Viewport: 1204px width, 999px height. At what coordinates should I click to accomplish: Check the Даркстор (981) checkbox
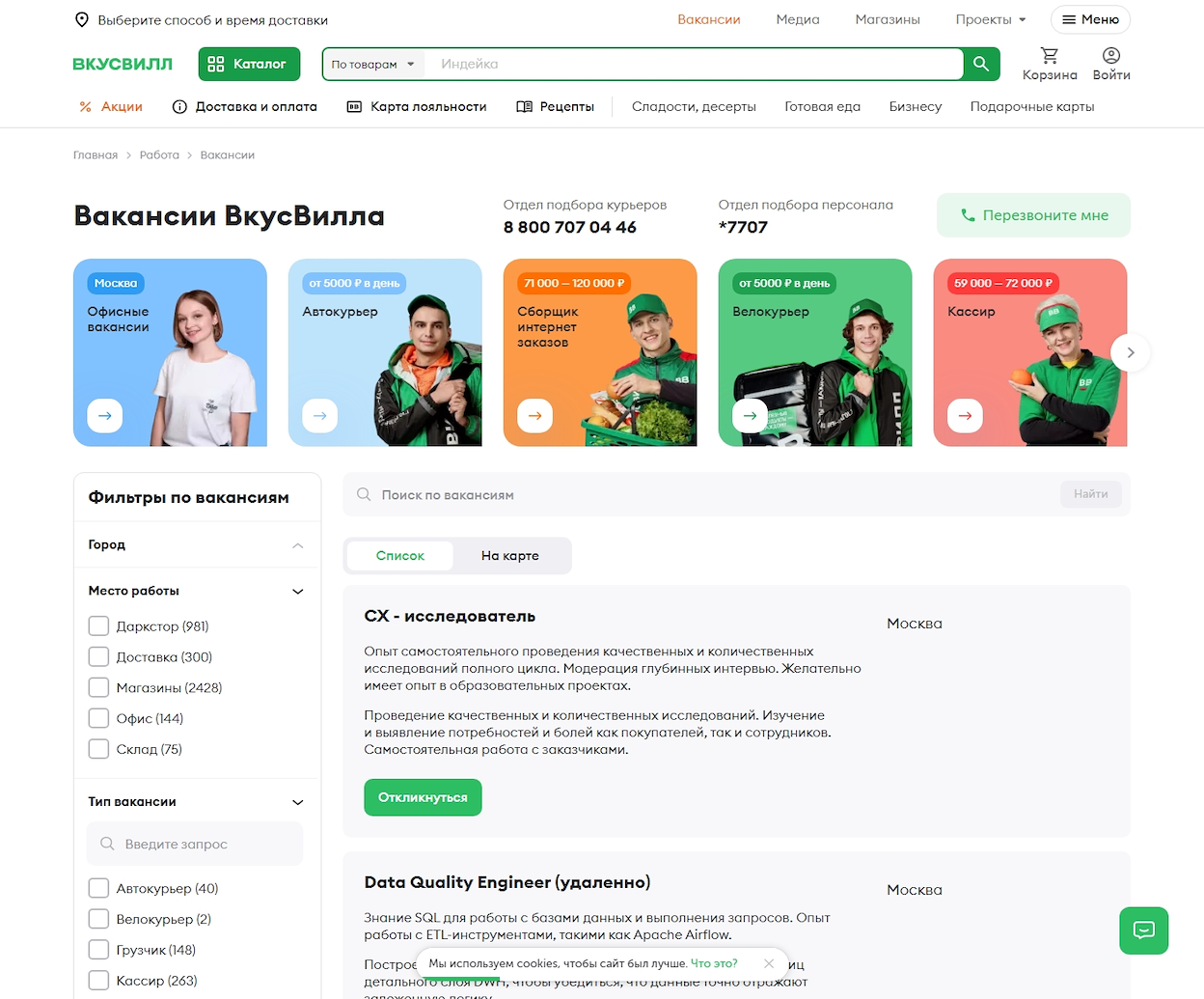[x=98, y=626]
